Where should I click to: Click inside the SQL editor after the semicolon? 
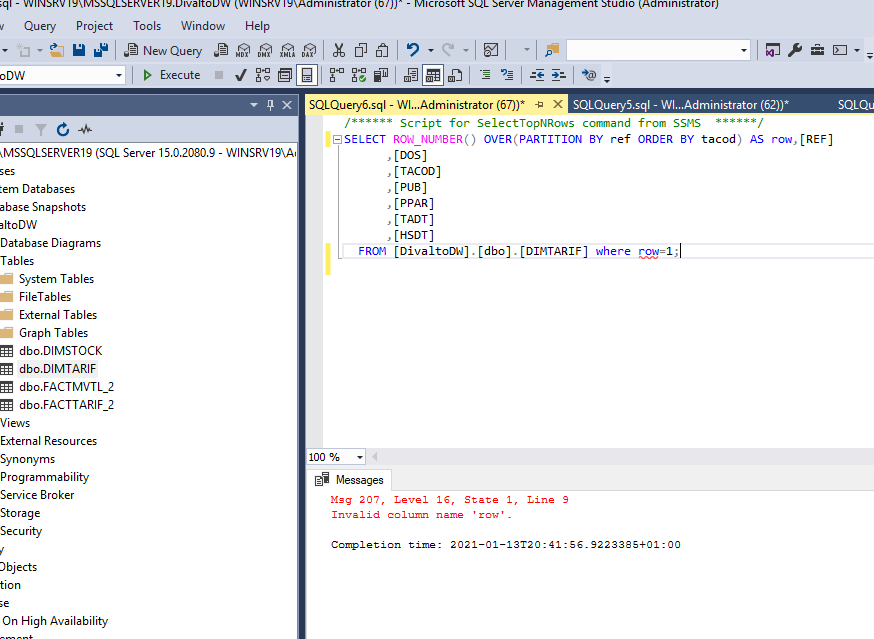coord(683,251)
